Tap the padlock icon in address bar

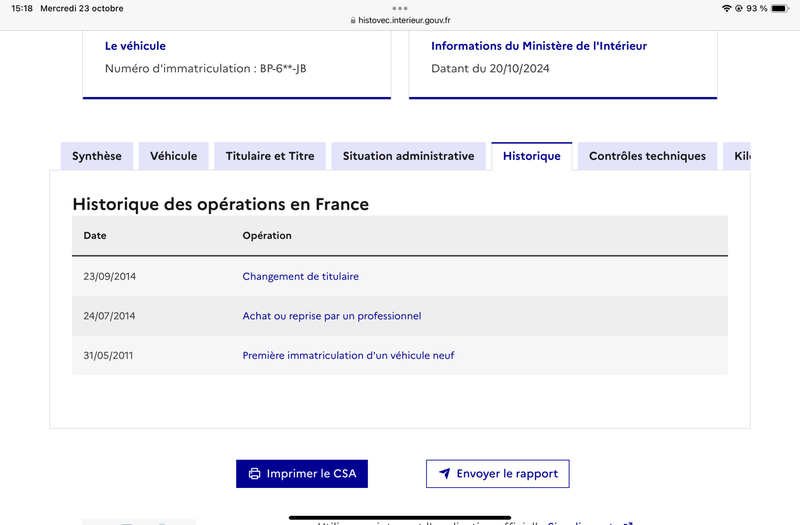point(353,21)
